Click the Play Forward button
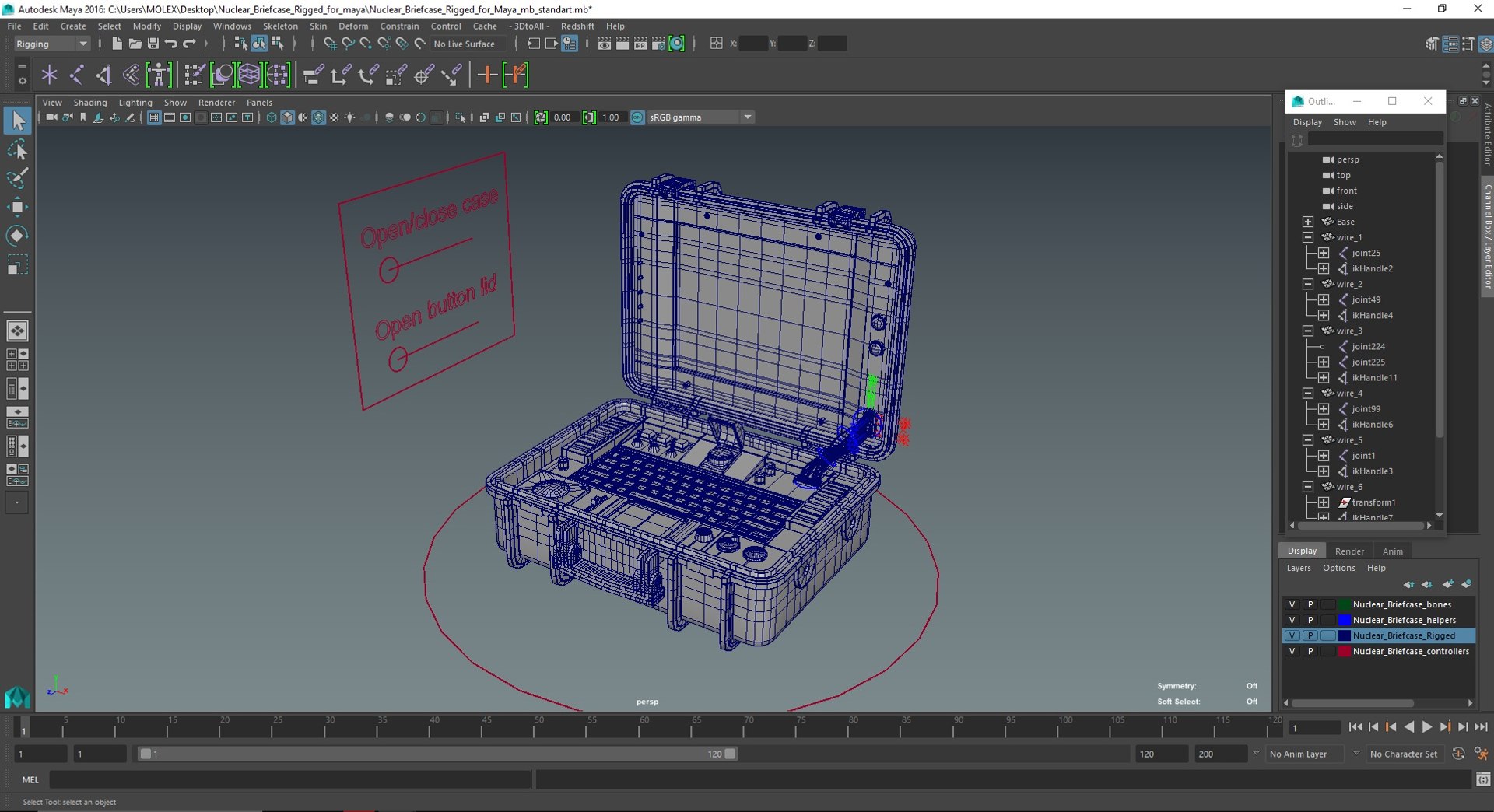The width and height of the screenshot is (1494, 812). 1427,727
